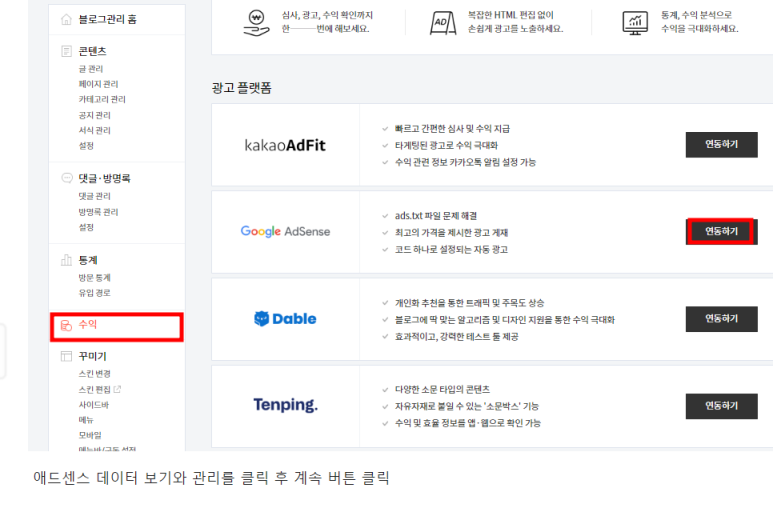Open 스킨 편집
This screenshot has width=773, height=508.
pos(95,389)
